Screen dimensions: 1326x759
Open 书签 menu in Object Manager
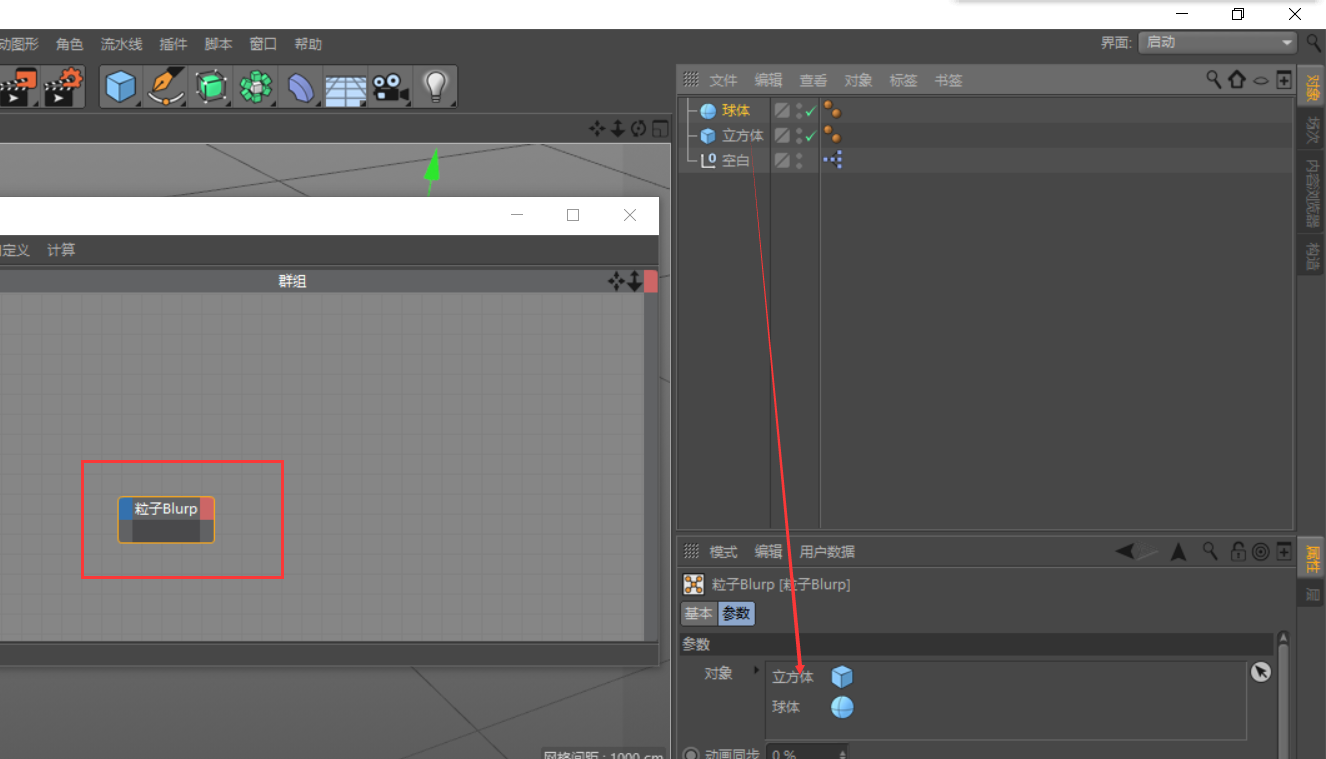point(948,80)
